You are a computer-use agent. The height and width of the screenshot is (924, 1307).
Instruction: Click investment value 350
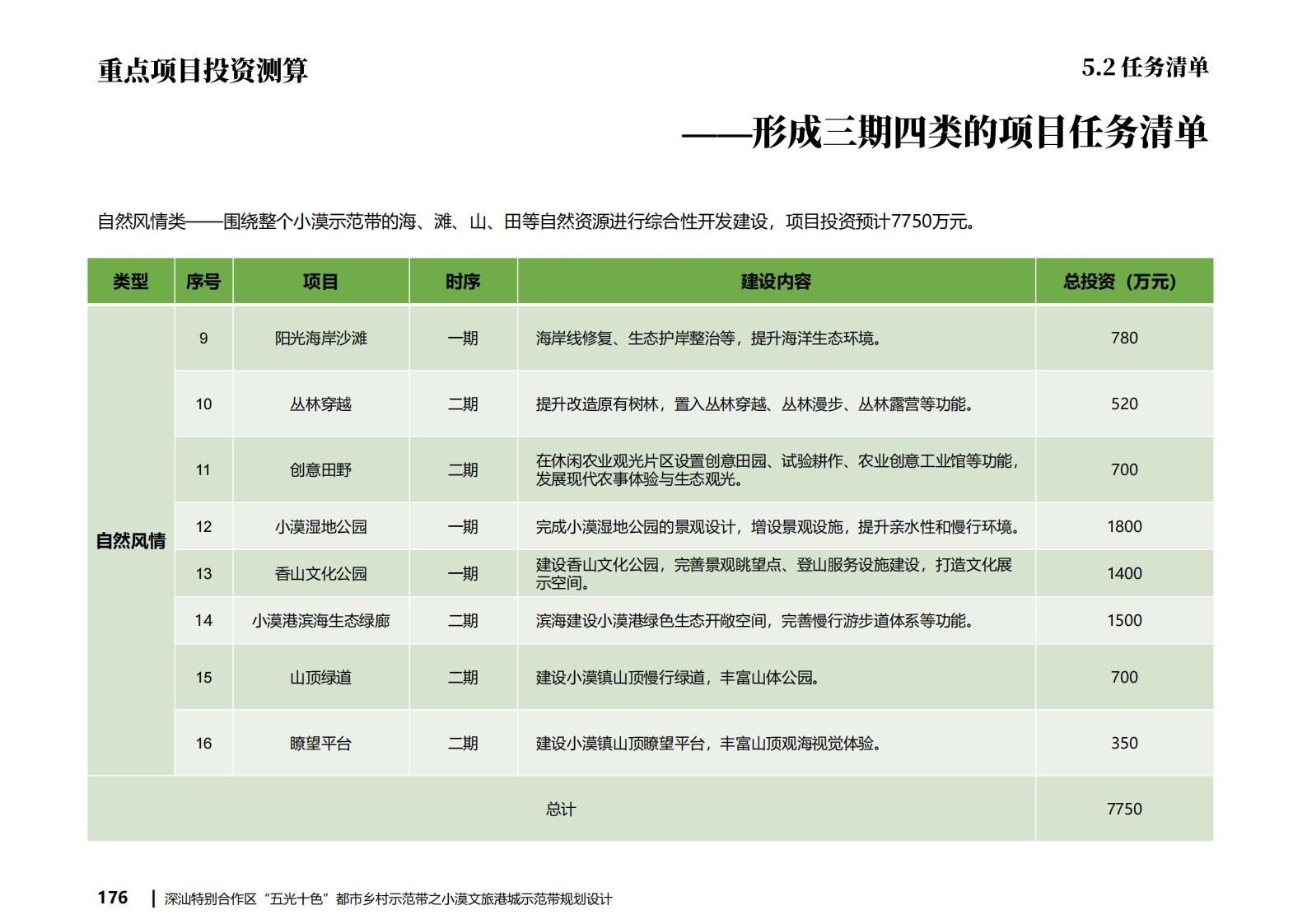(1124, 744)
